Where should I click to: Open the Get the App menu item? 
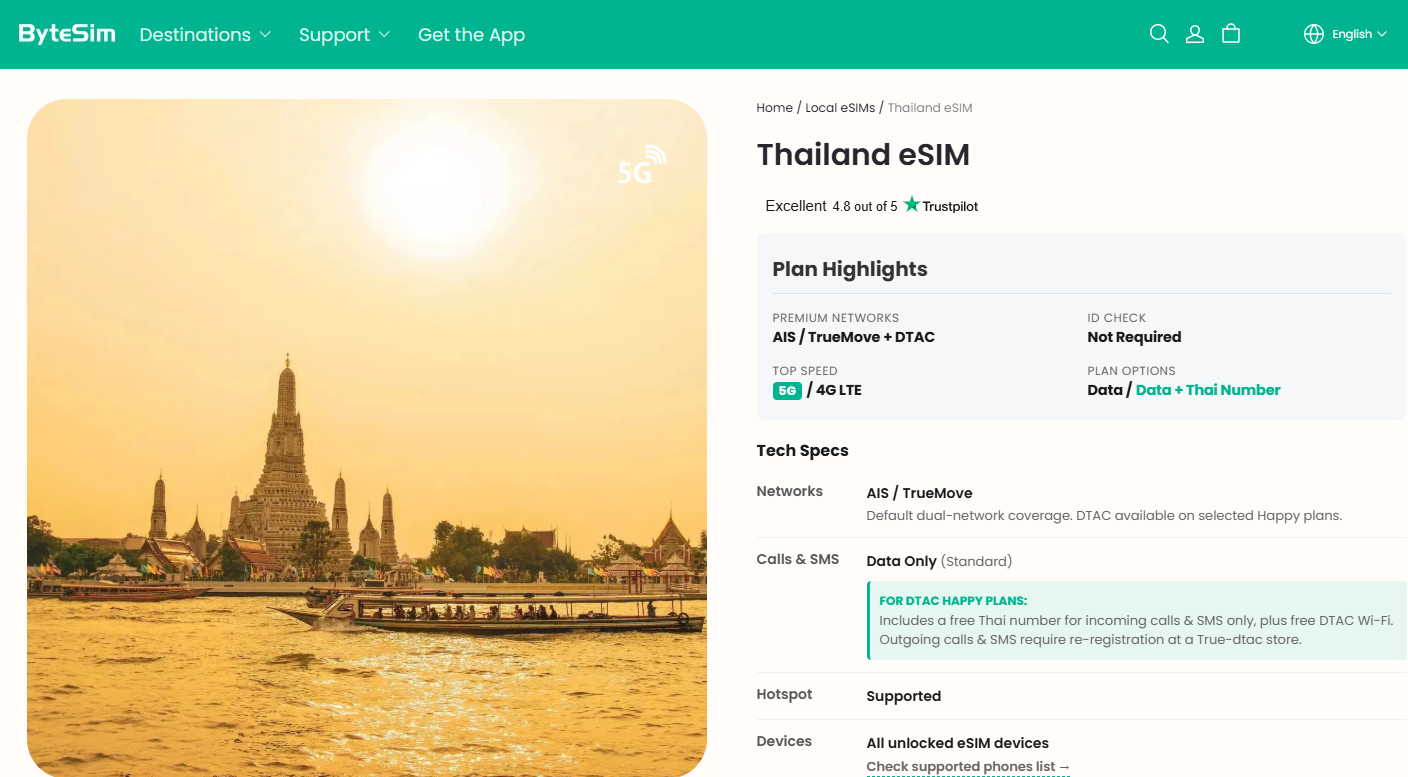pos(471,34)
